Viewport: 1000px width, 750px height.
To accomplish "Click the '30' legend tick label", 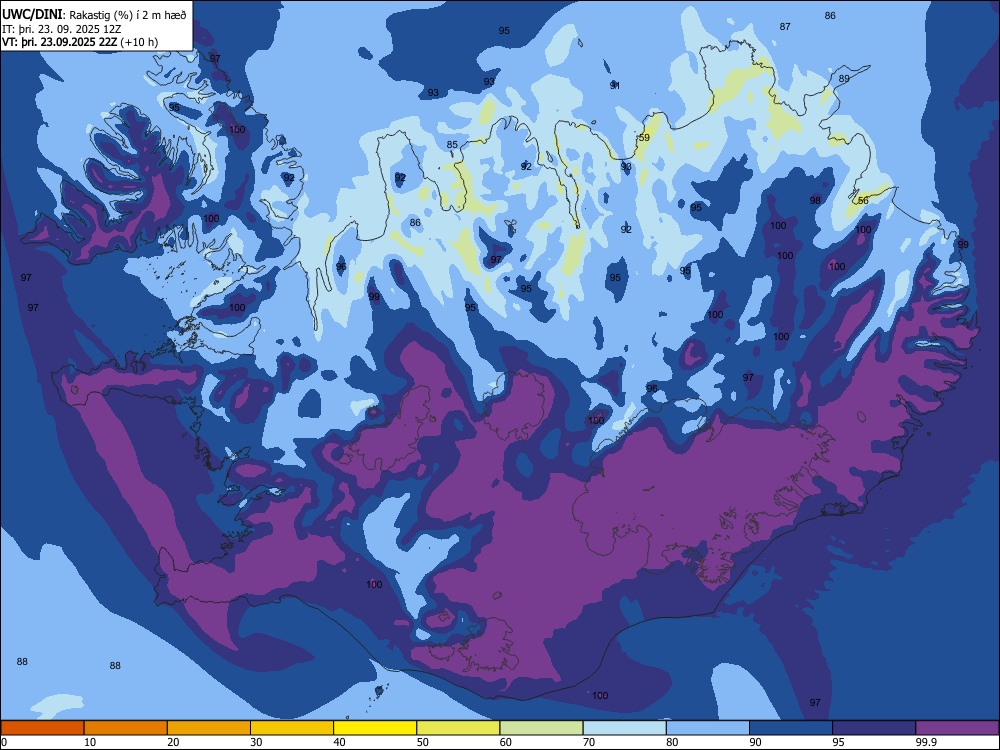I will pos(256,742).
